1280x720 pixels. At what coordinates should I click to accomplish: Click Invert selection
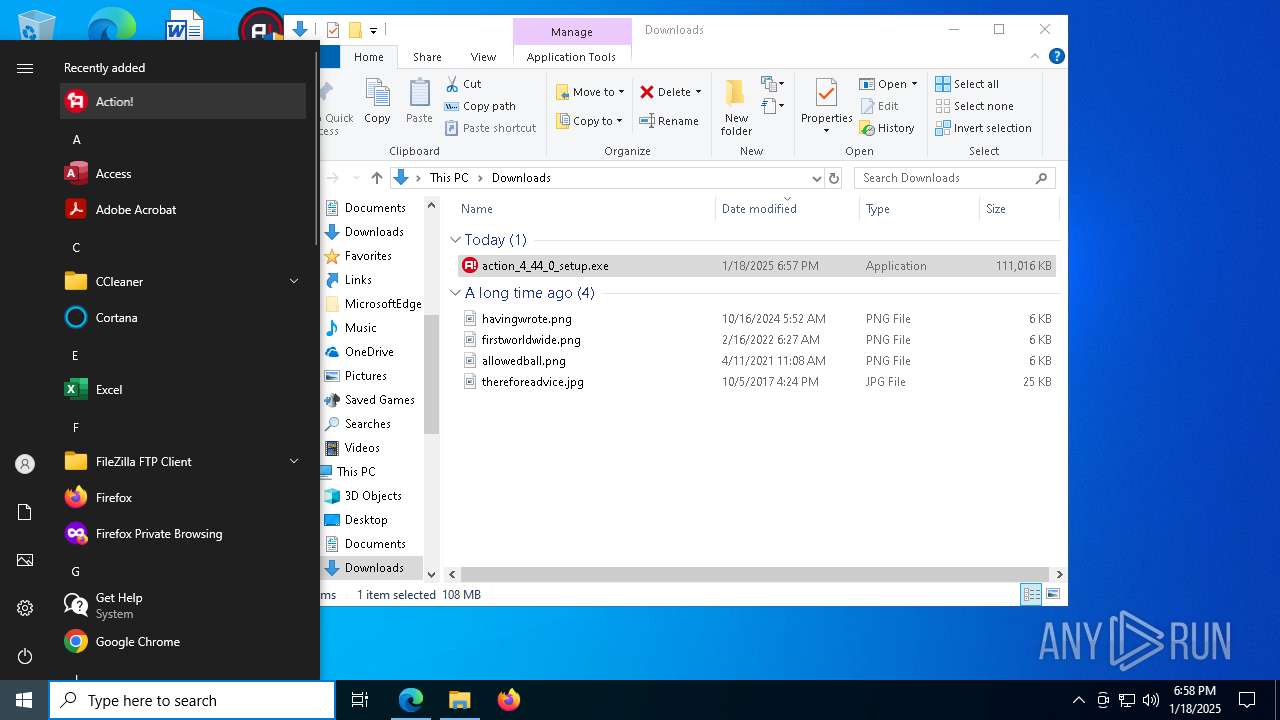pyautogui.click(x=983, y=128)
